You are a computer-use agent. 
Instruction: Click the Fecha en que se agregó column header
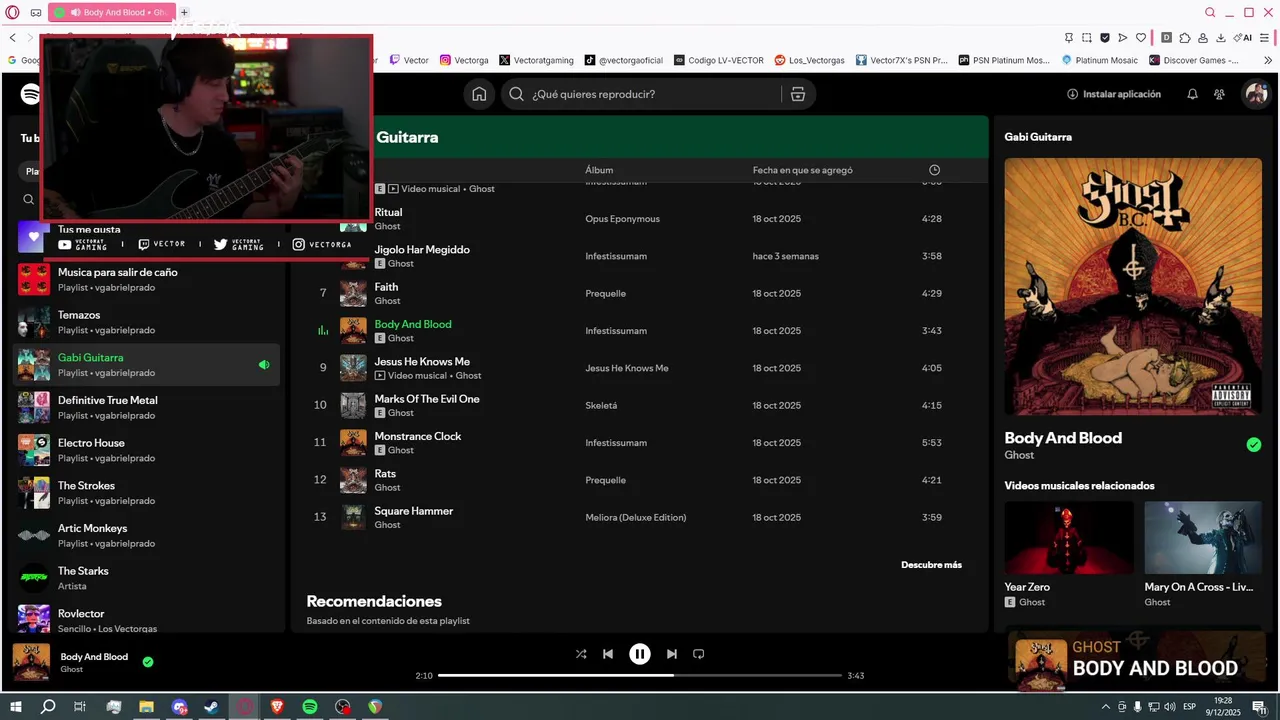803,170
